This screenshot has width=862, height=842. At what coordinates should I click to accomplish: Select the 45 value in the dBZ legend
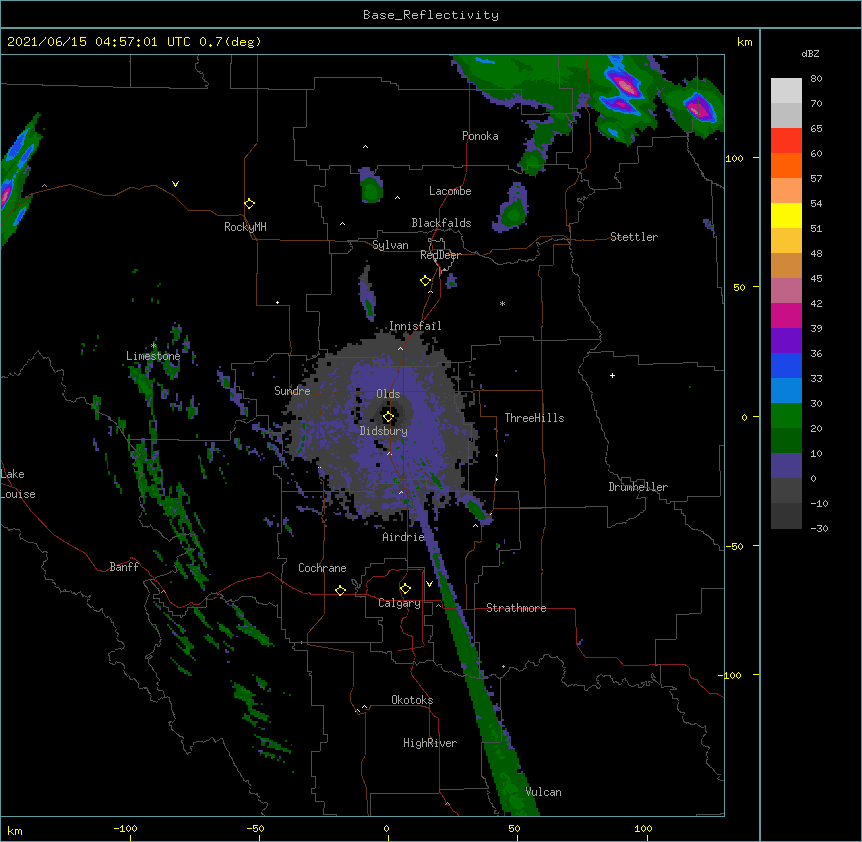coord(816,278)
